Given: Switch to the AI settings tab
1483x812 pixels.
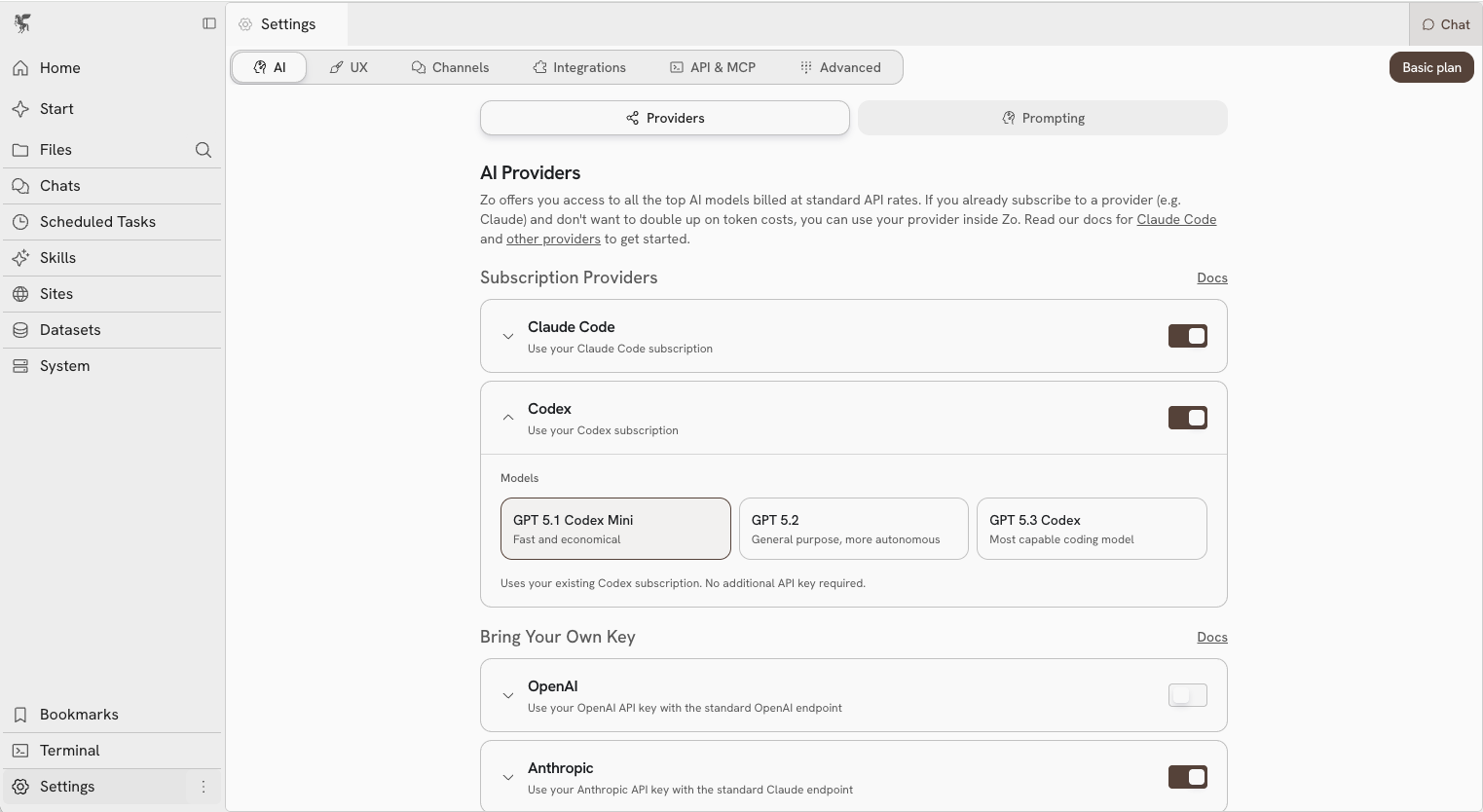Looking at the screenshot, I should (269, 67).
